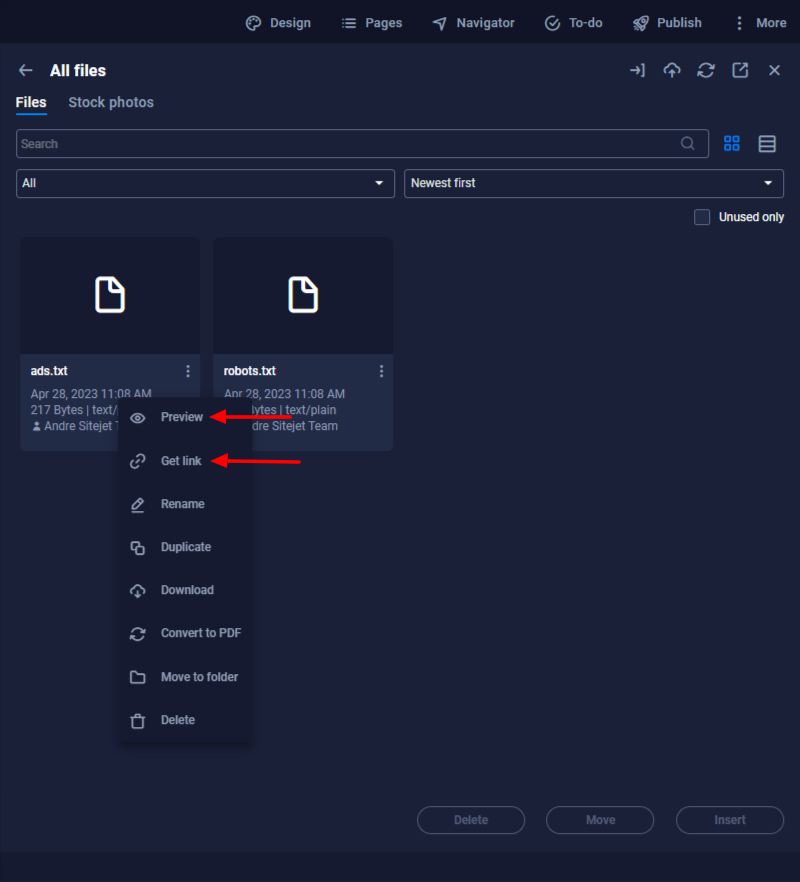
Task: Choose Get link from context menu
Action: [181, 461]
